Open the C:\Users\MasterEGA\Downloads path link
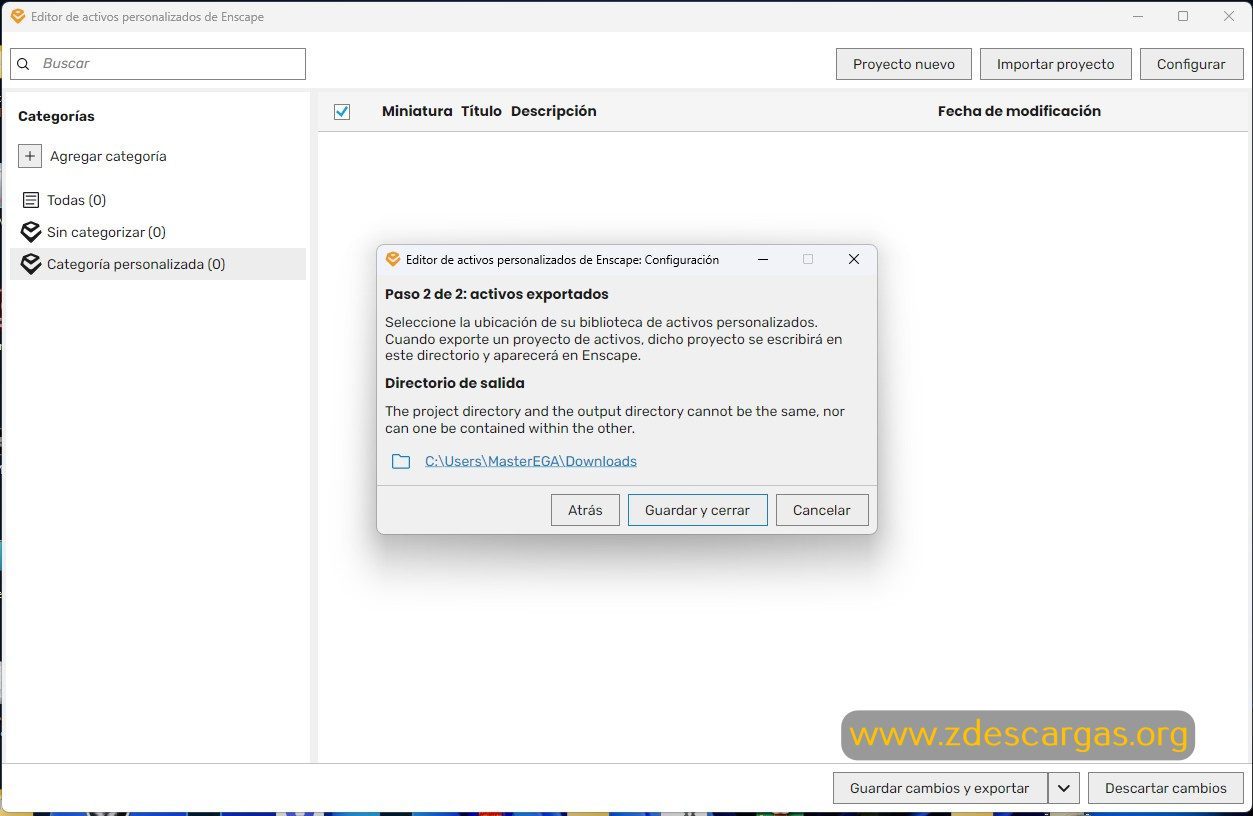This screenshot has width=1253, height=816. click(531, 461)
